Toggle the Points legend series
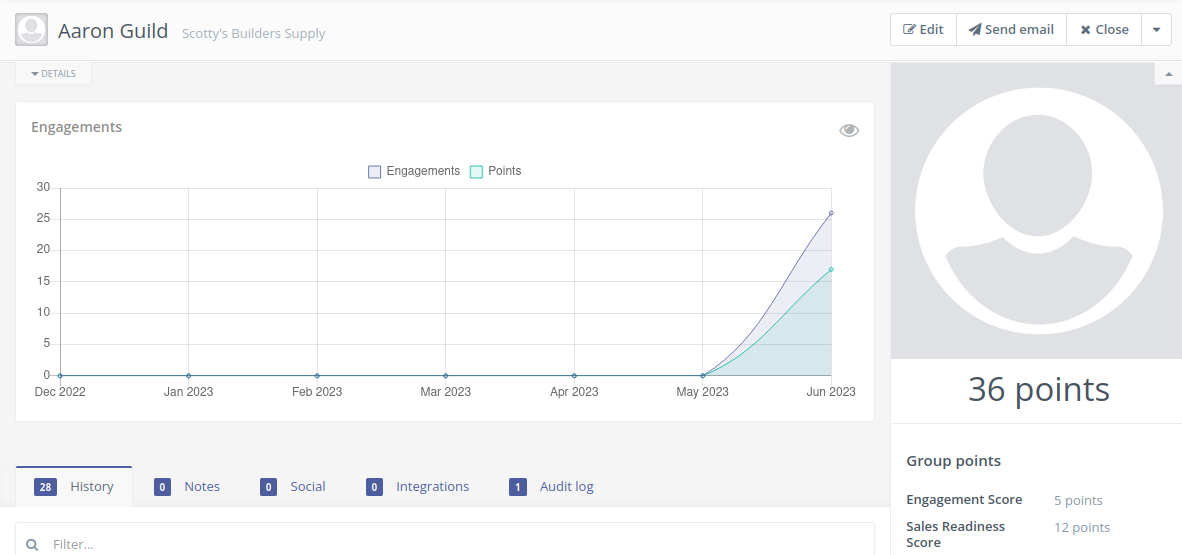Viewport: 1182px width, 555px height. (x=496, y=171)
